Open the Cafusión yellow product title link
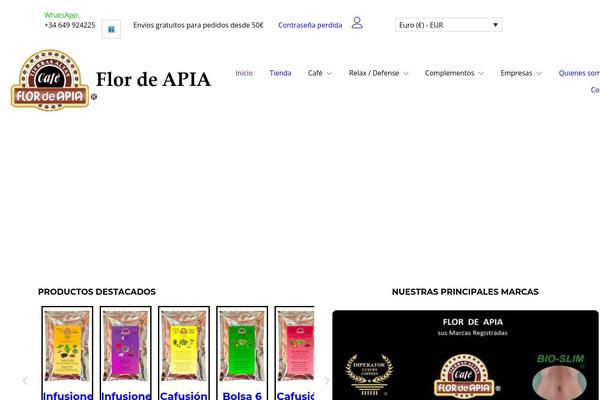Screen dimensions: 600x400 pos(184,395)
